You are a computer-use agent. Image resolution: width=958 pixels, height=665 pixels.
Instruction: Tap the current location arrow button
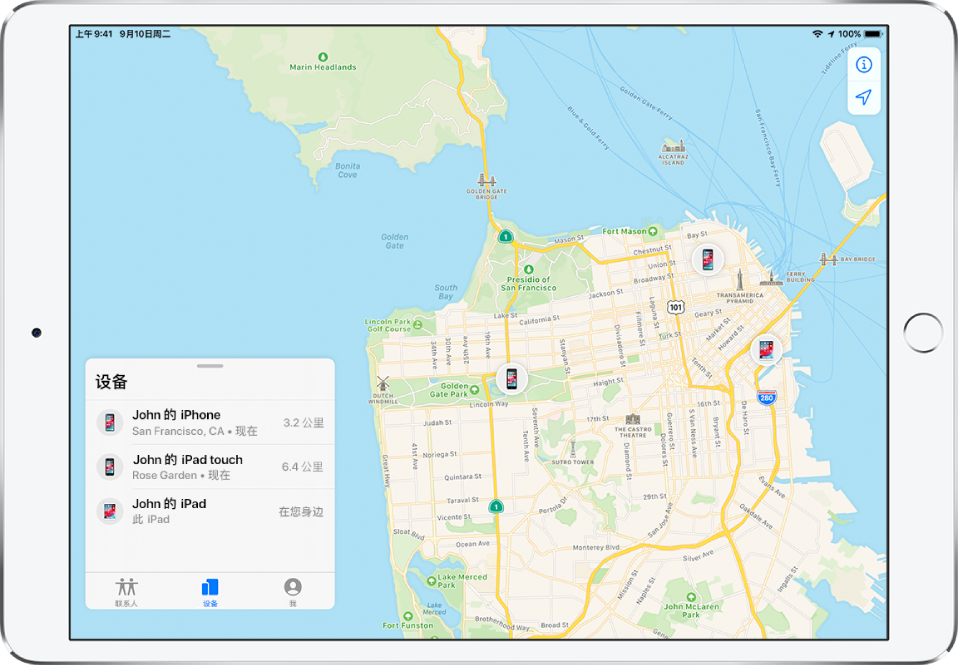click(864, 95)
